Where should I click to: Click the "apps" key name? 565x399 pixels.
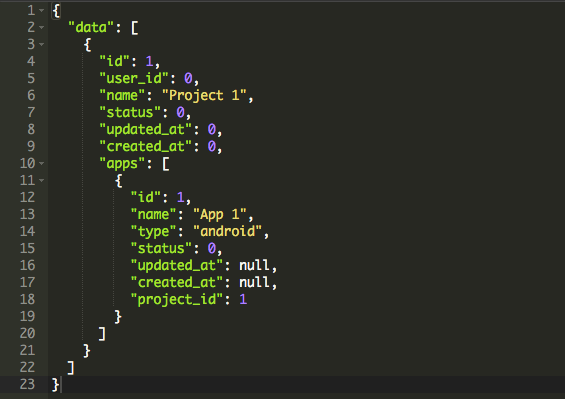122,164
